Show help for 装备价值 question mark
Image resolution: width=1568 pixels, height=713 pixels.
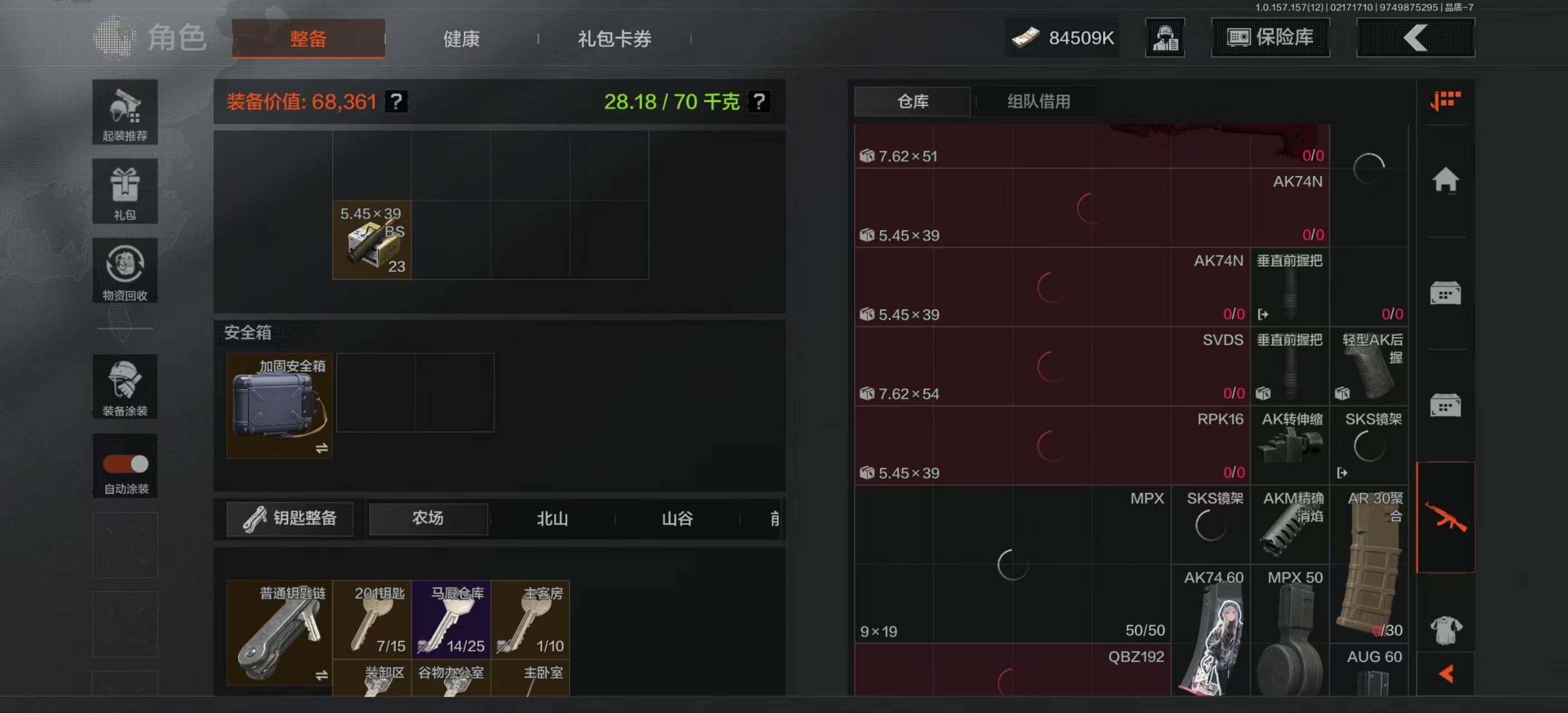(396, 101)
